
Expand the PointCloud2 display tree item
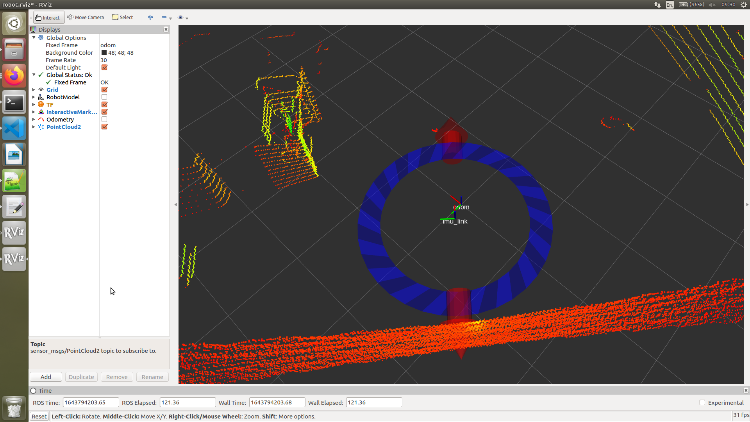point(33,127)
